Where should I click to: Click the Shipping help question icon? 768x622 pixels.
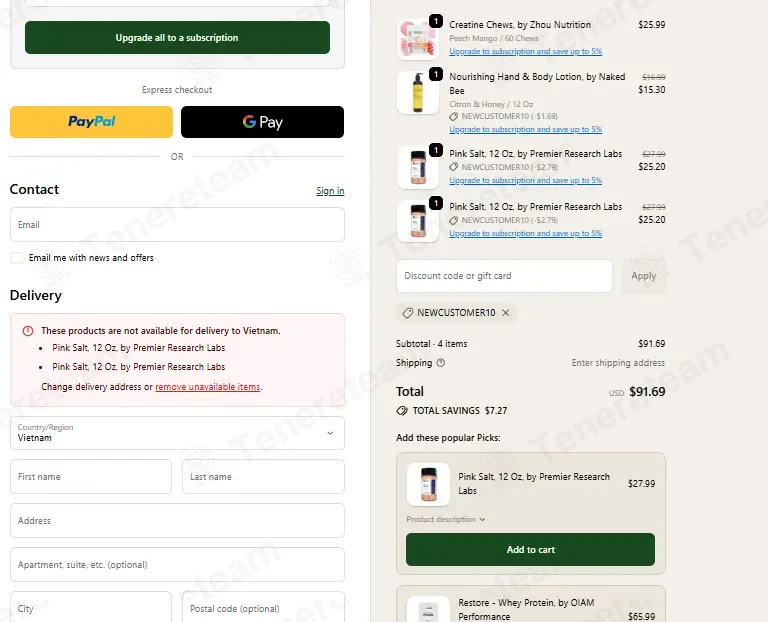[441, 363]
